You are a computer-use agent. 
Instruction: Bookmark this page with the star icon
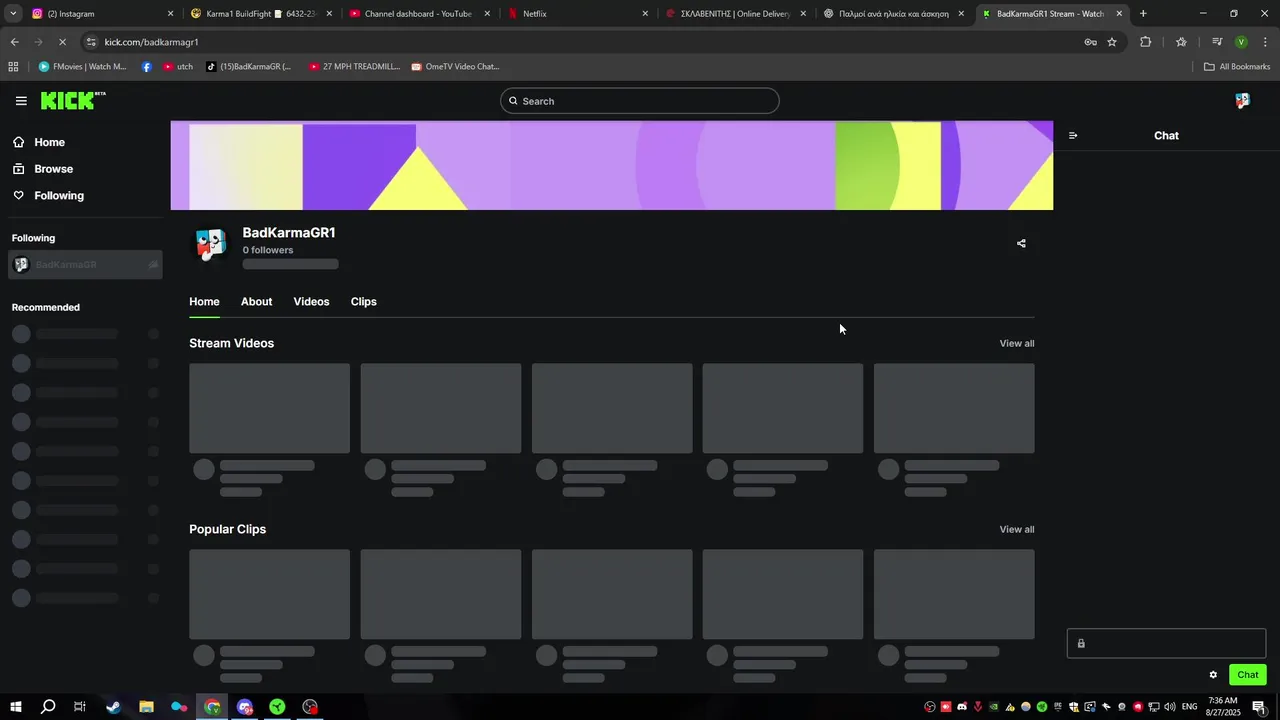pyautogui.click(x=1112, y=42)
